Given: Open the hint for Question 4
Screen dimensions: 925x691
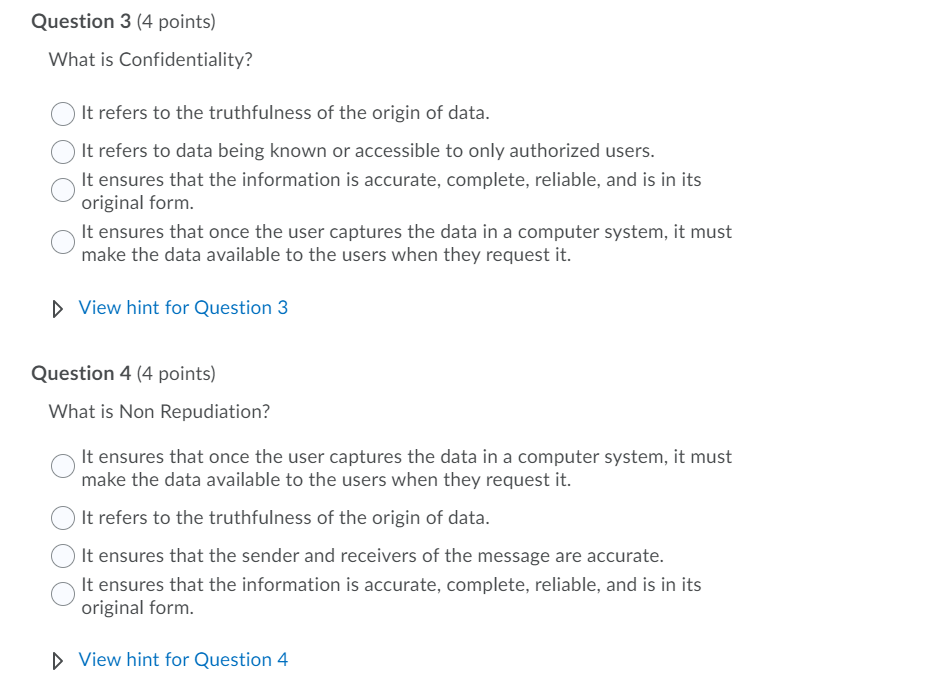Looking at the screenshot, I should click(183, 659).
